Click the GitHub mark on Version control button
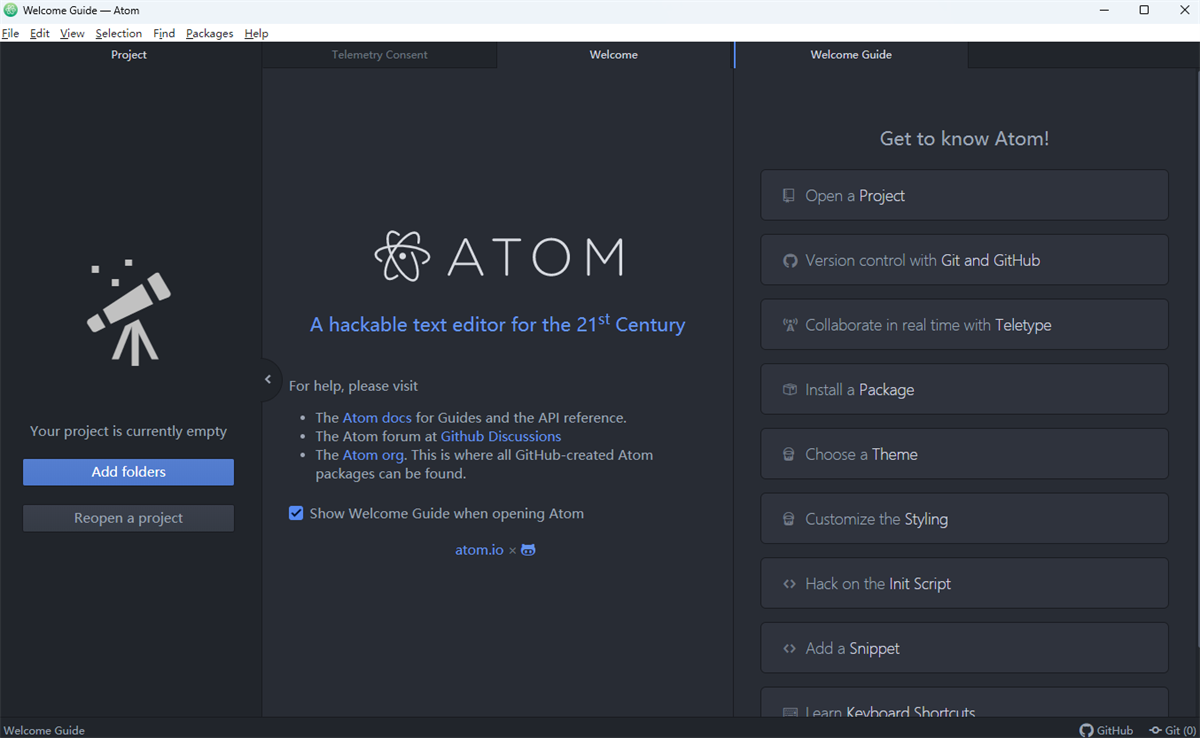 tap(789, 260)
